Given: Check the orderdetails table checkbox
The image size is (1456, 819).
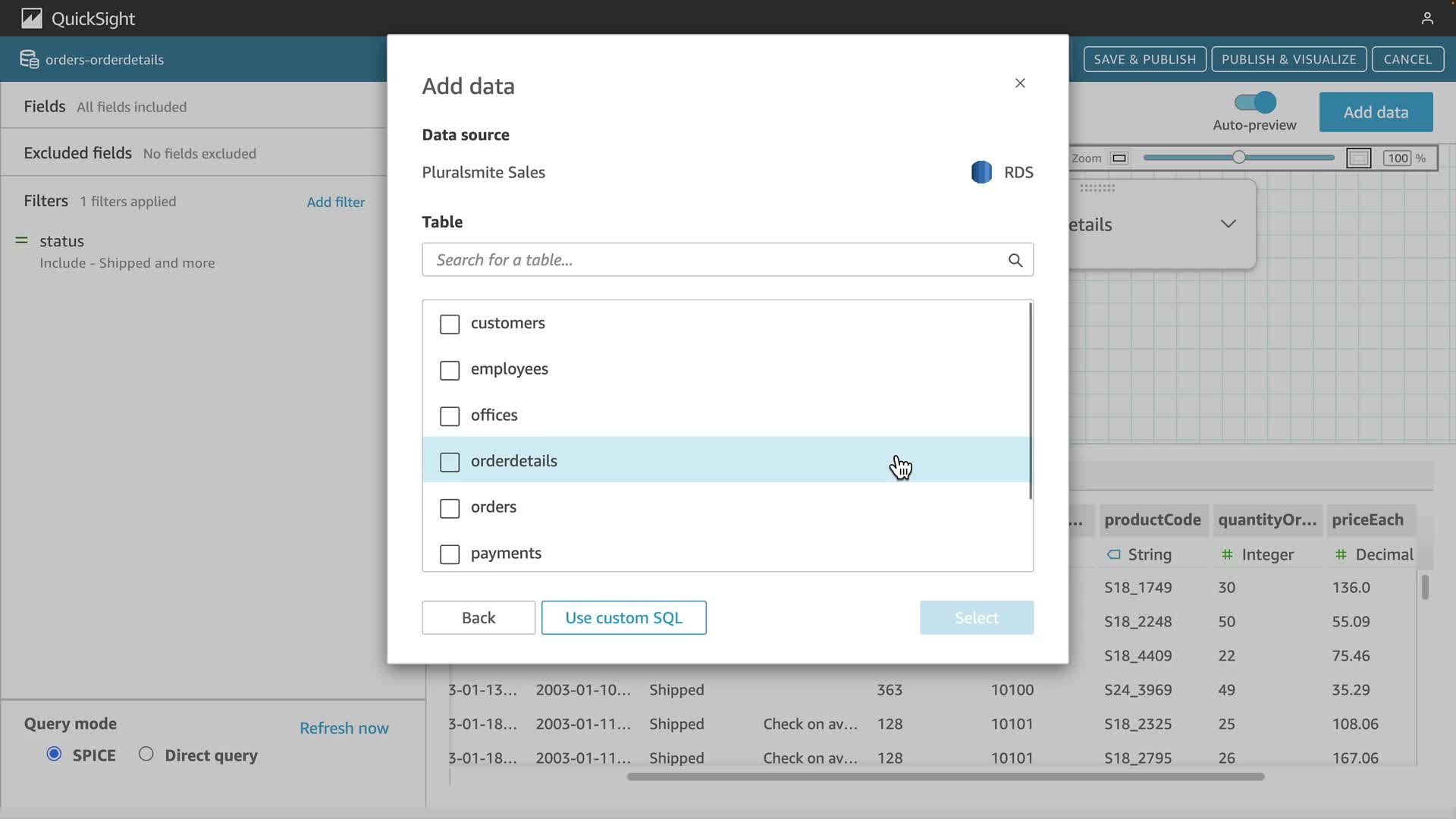Looking at the screenshot, I should pos(450,462).
